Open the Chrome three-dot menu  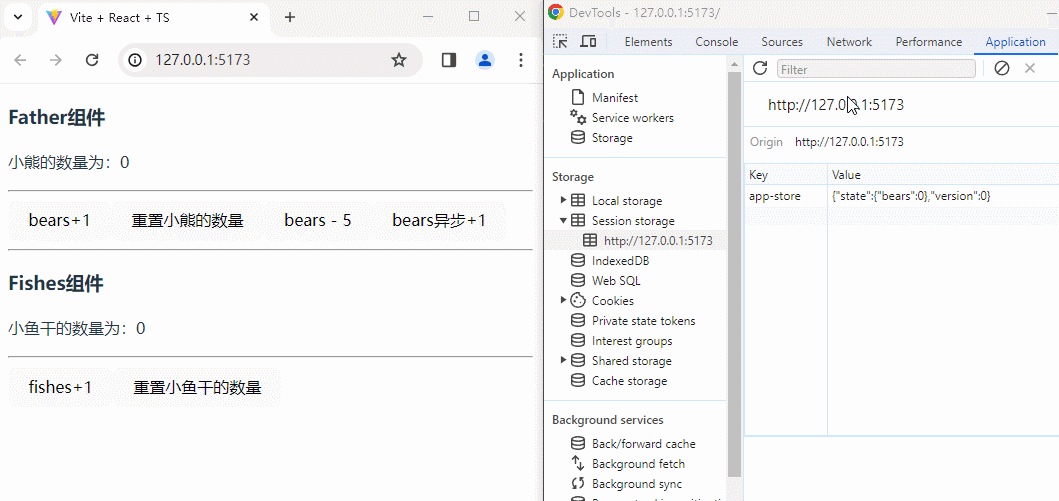coord(520,60)
